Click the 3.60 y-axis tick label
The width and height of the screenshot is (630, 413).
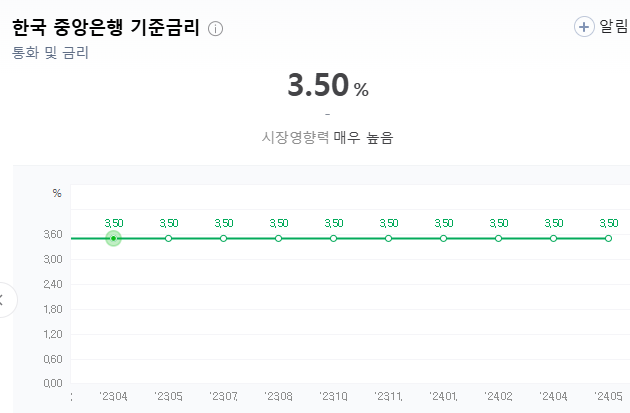pos(52,235)
